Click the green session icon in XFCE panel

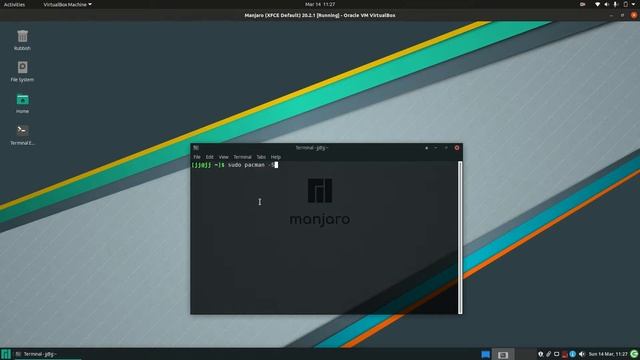pyautogui.click(x=634, y=354)
